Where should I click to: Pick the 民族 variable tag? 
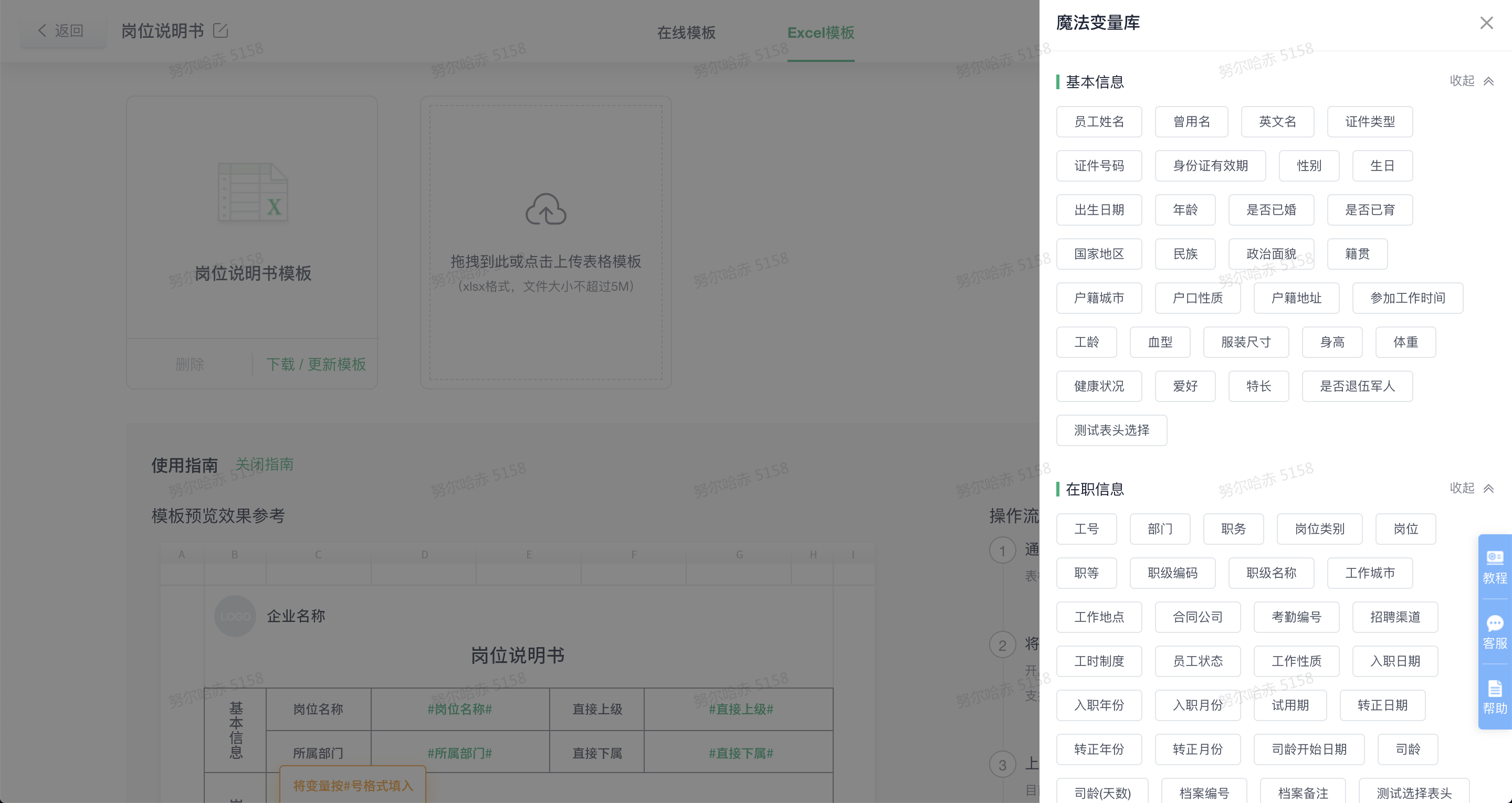point(1185,253)
